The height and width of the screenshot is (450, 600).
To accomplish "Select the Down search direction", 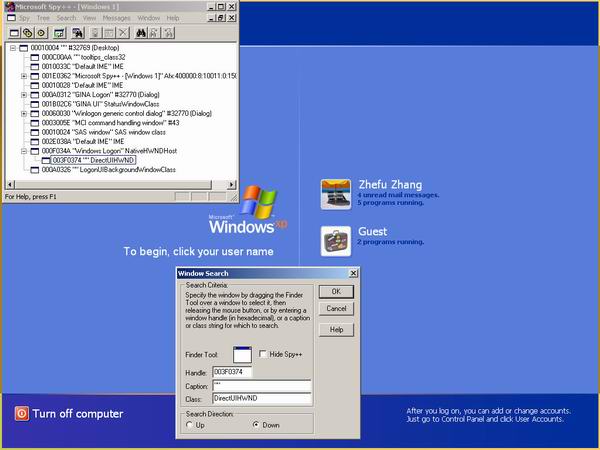I will point(256,425).
